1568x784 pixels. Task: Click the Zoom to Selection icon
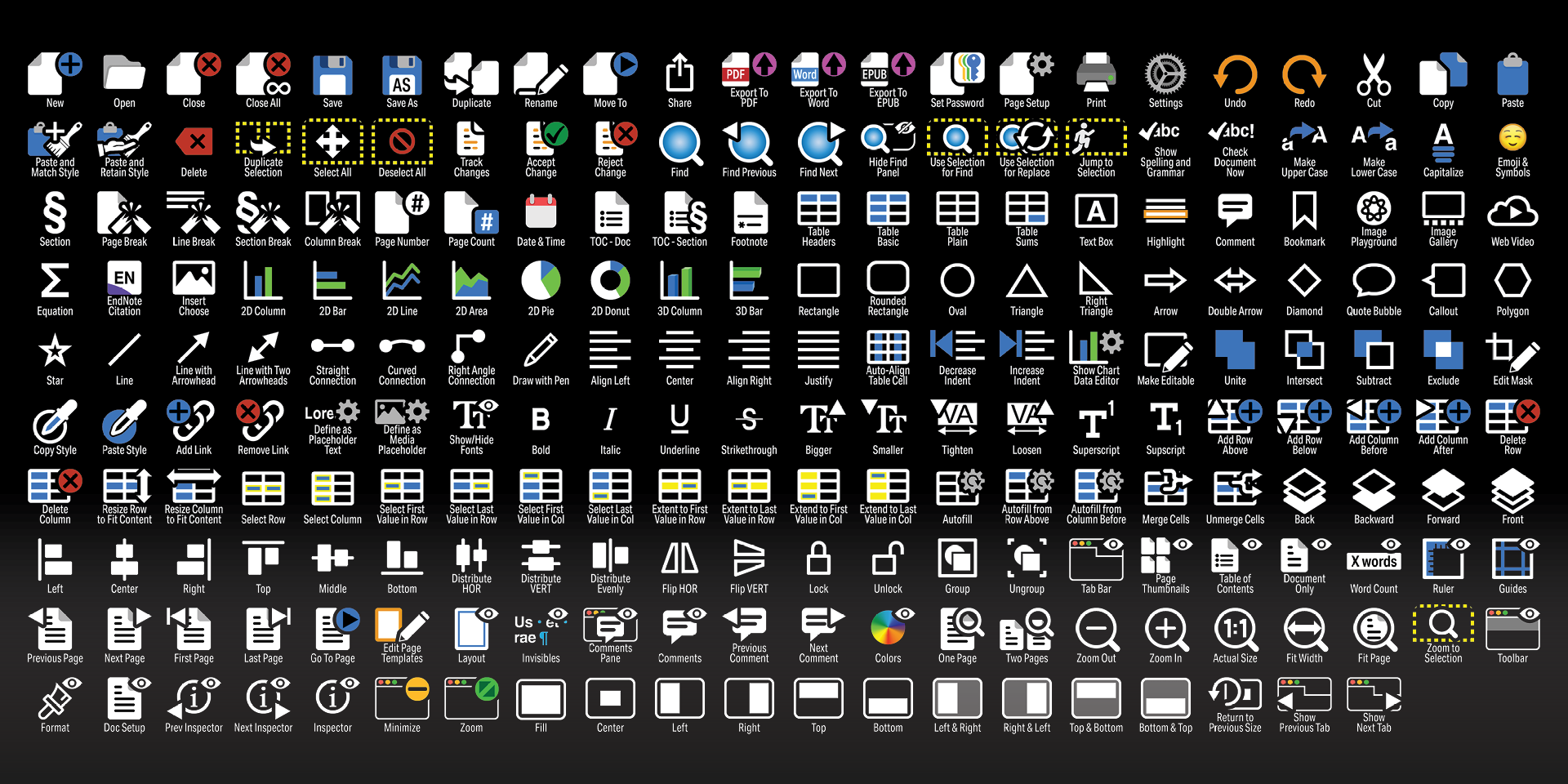1443,624
